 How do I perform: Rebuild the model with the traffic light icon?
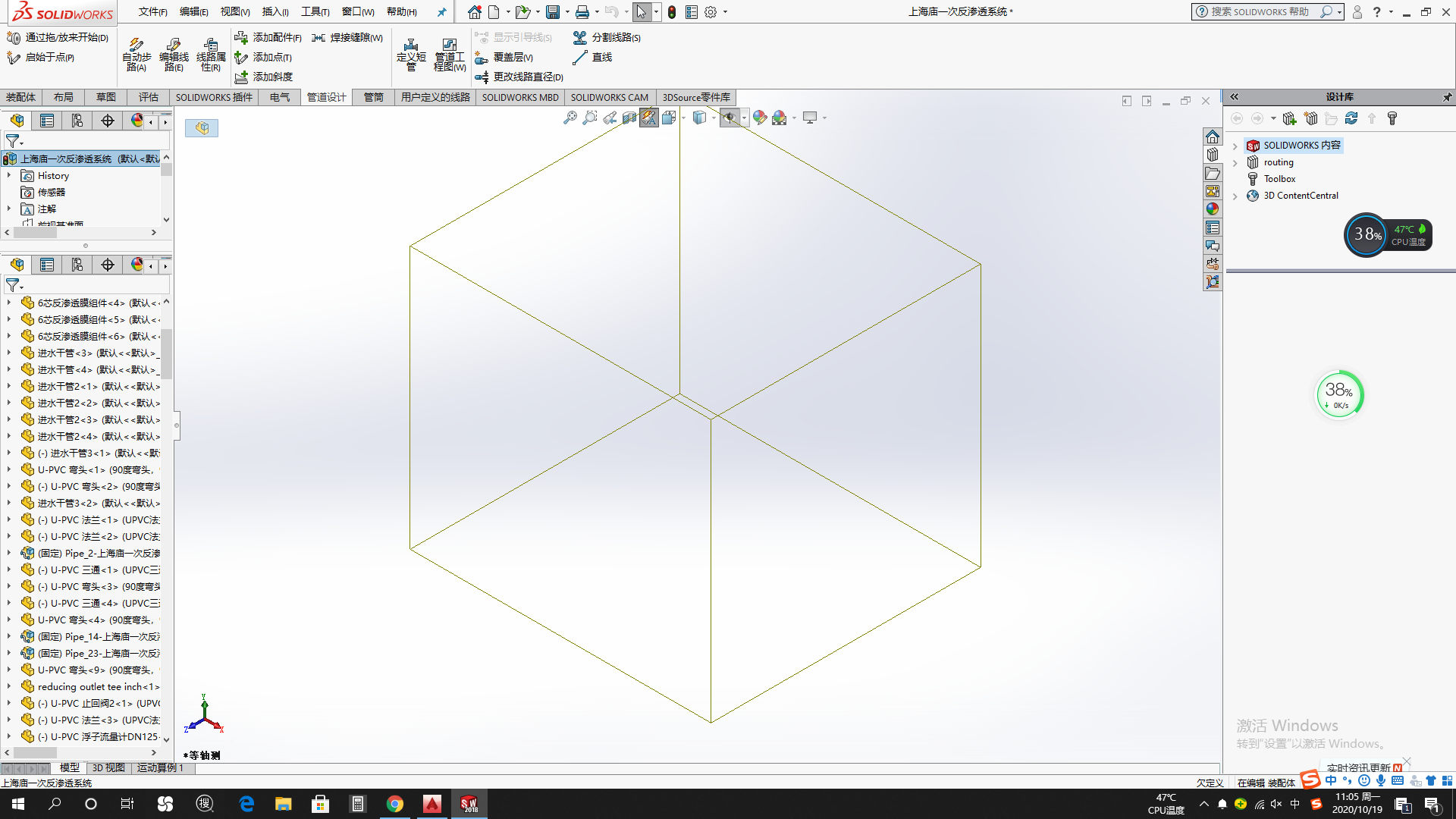pos(672,12)
